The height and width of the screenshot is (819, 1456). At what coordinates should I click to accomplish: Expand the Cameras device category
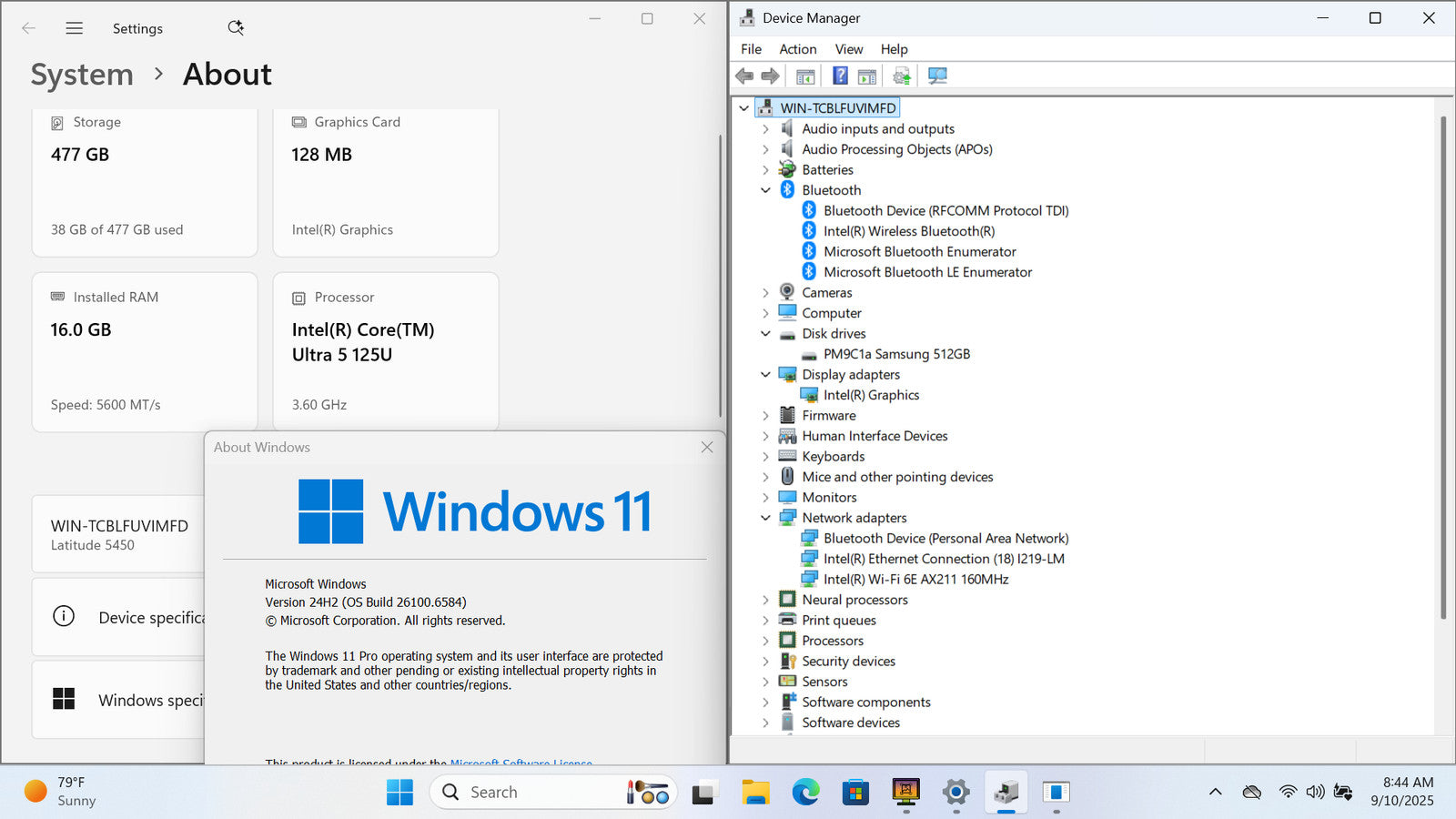(x=765, y=293)
